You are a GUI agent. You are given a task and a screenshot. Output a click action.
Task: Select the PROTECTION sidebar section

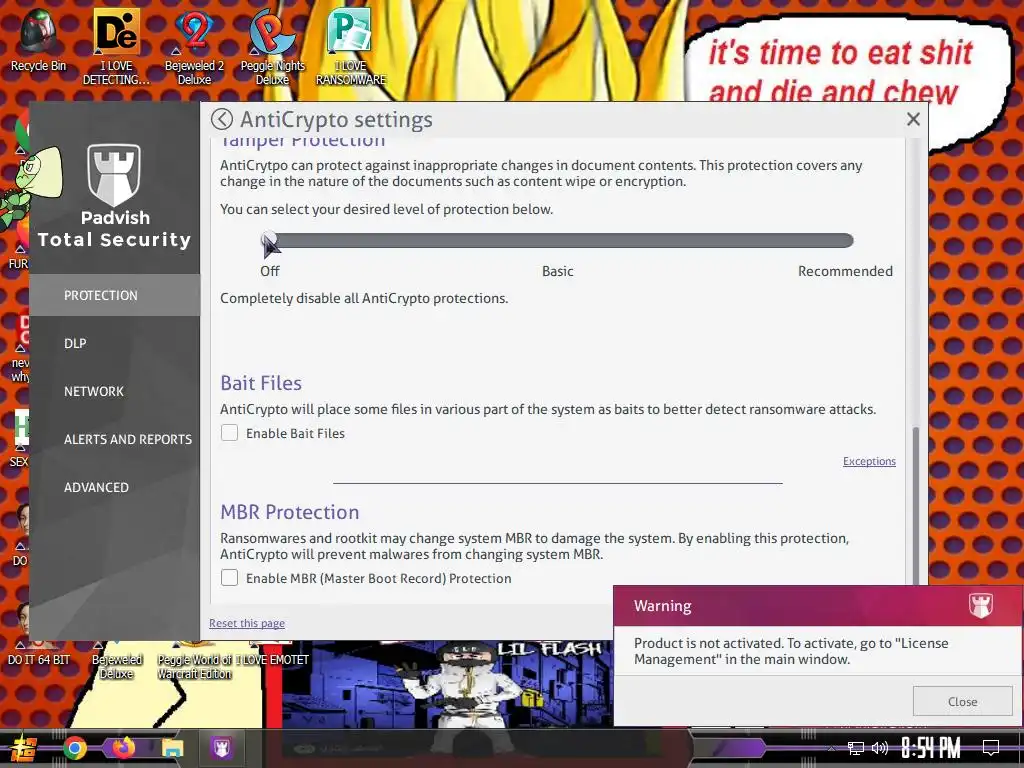tap(114, 295)
